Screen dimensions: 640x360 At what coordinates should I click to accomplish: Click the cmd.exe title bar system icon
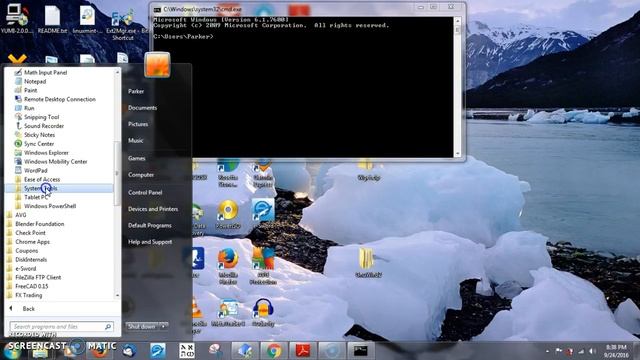tap(157, 9)
